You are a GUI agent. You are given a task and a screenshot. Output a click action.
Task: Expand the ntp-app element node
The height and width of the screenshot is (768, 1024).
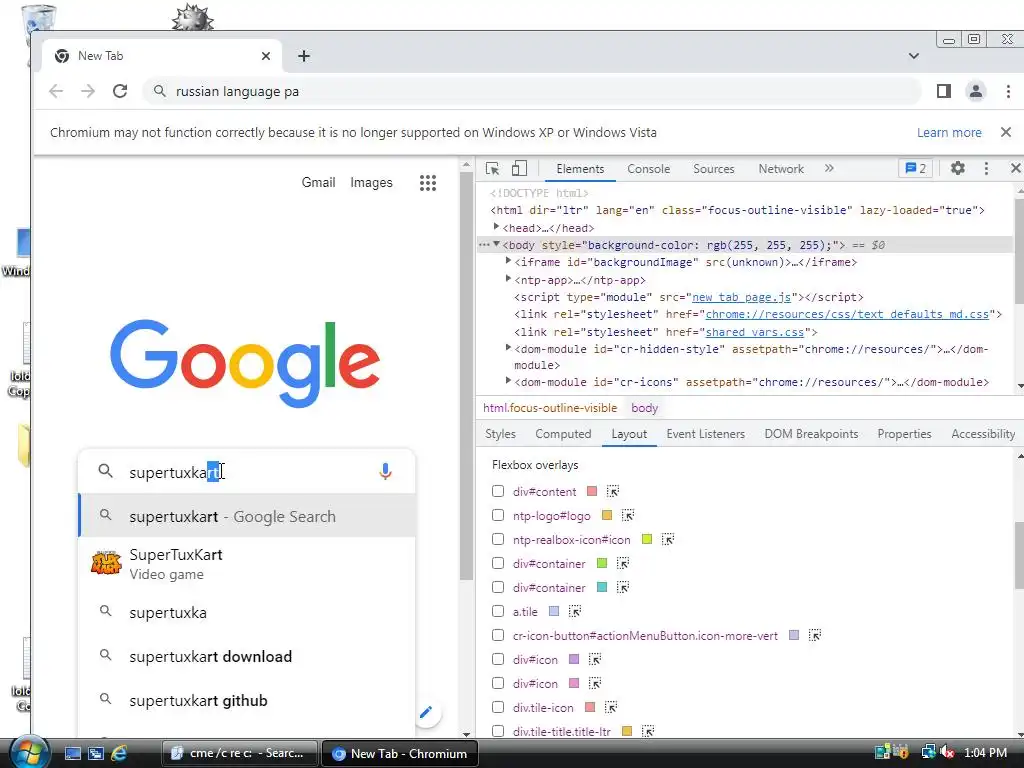coord(508,279)
